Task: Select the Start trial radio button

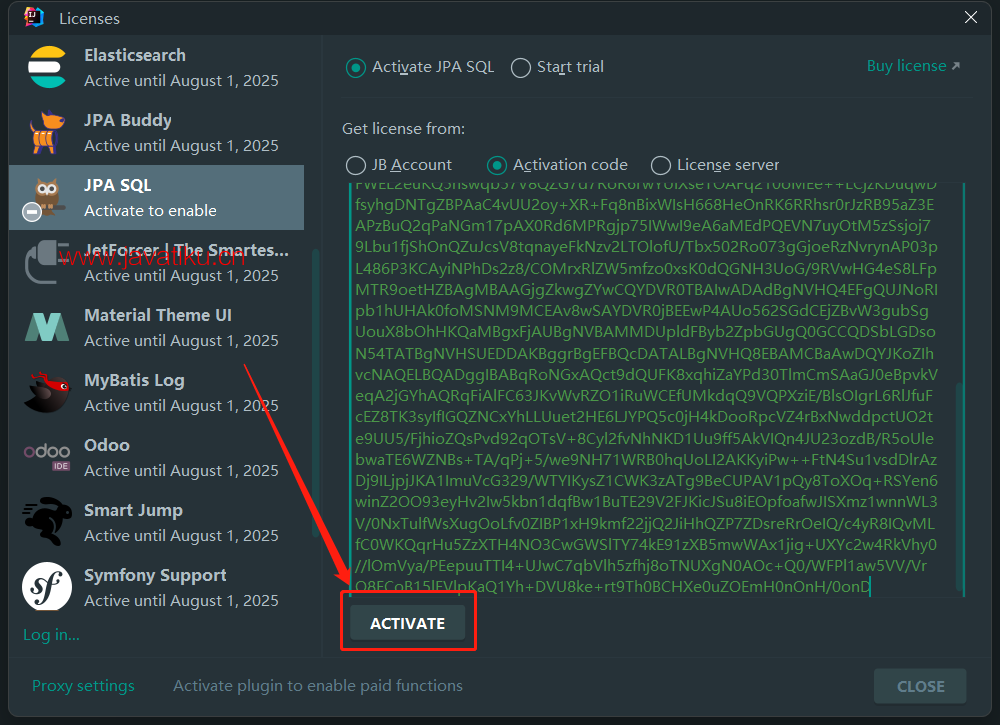Action: point(520,68)
